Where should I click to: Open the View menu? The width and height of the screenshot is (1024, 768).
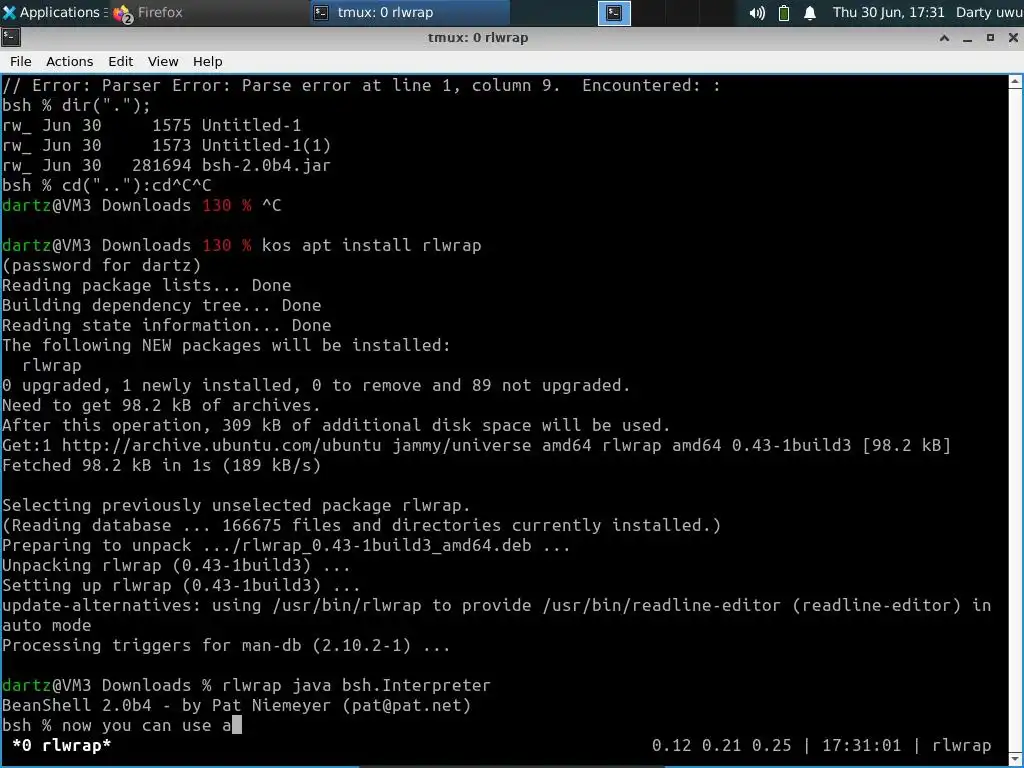(163, 61)
